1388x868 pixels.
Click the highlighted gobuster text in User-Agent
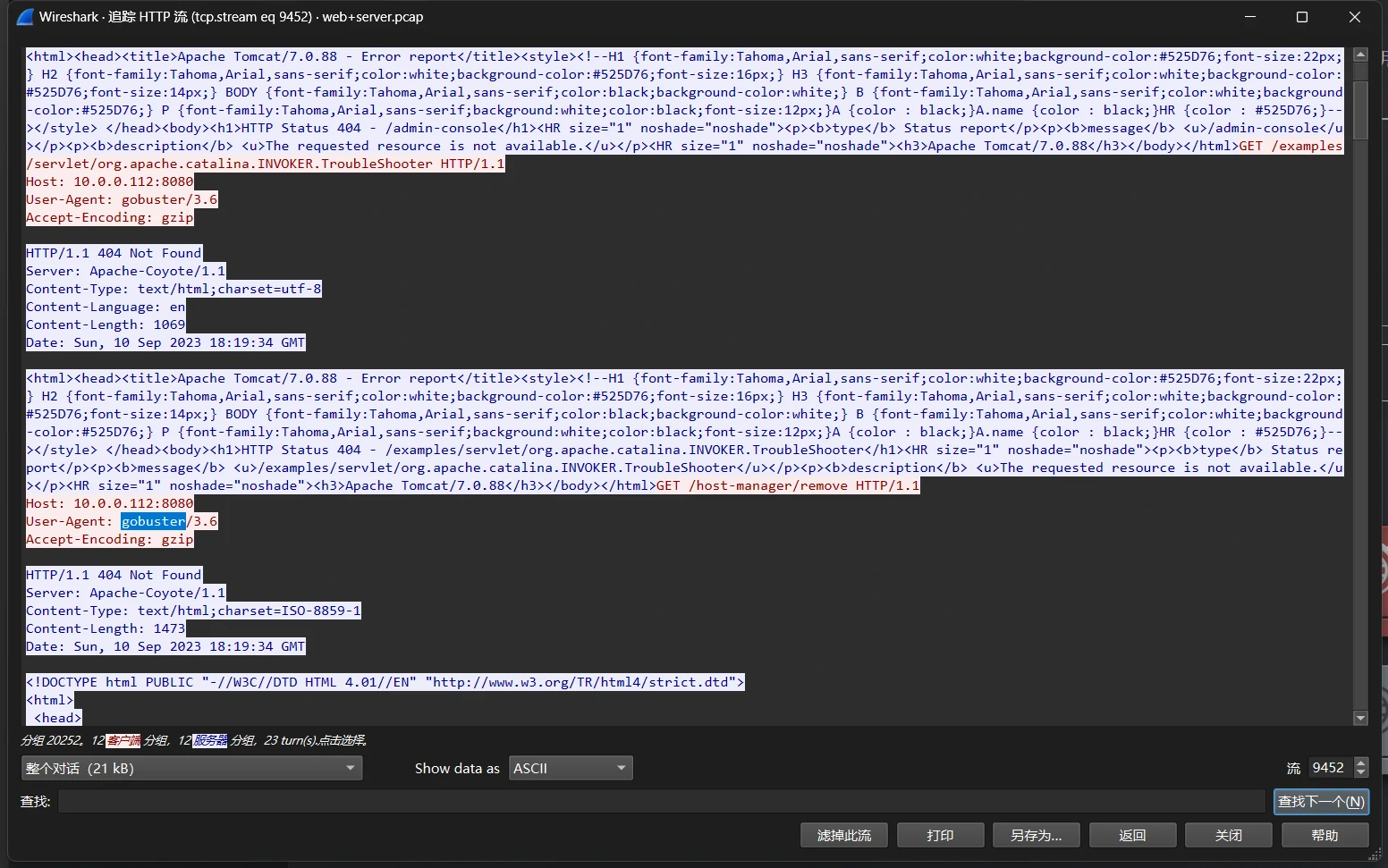tap(153, 521)
